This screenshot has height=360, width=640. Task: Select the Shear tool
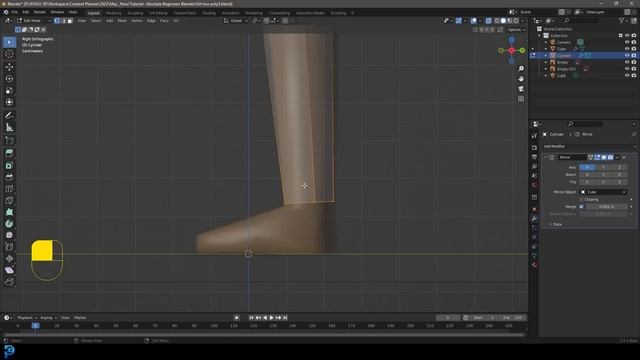click(9, 270)
